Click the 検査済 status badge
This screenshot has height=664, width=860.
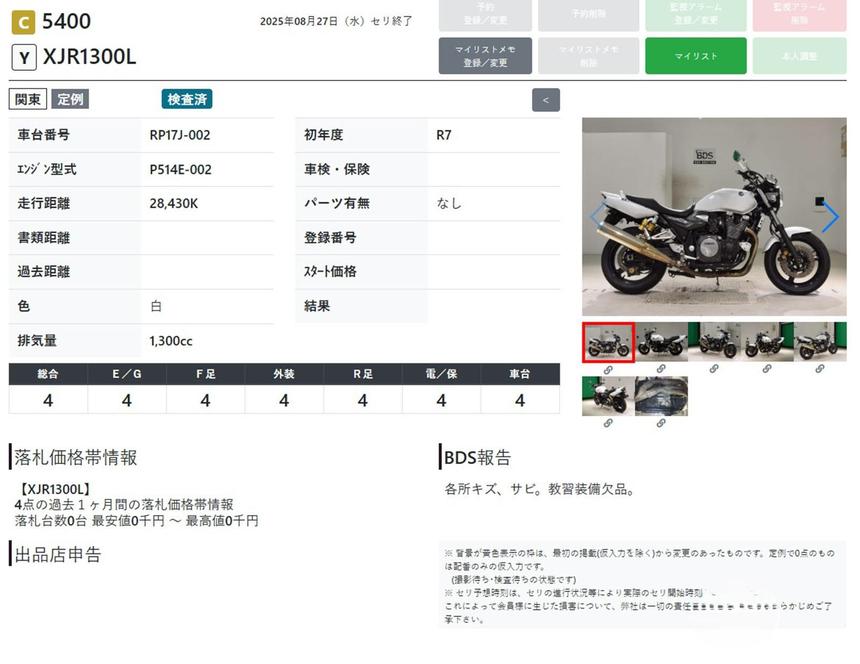click(187, 99)
